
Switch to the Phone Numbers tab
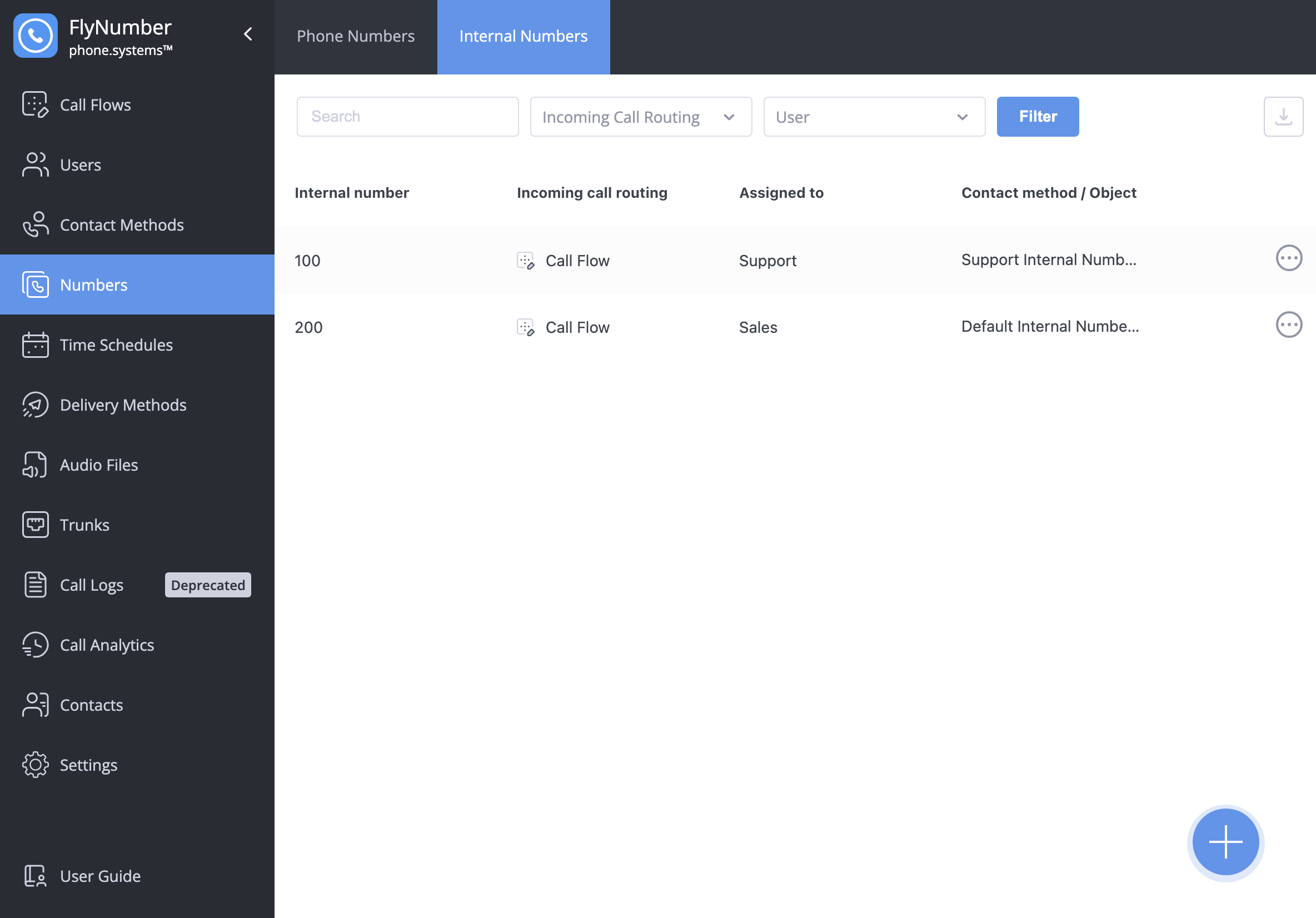tap(356, 37)
